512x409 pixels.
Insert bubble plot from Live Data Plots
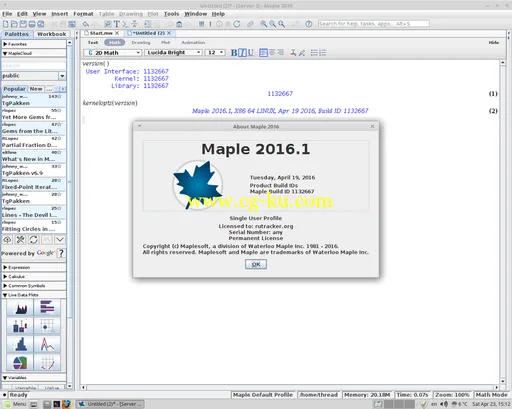(x=47, y=326)
